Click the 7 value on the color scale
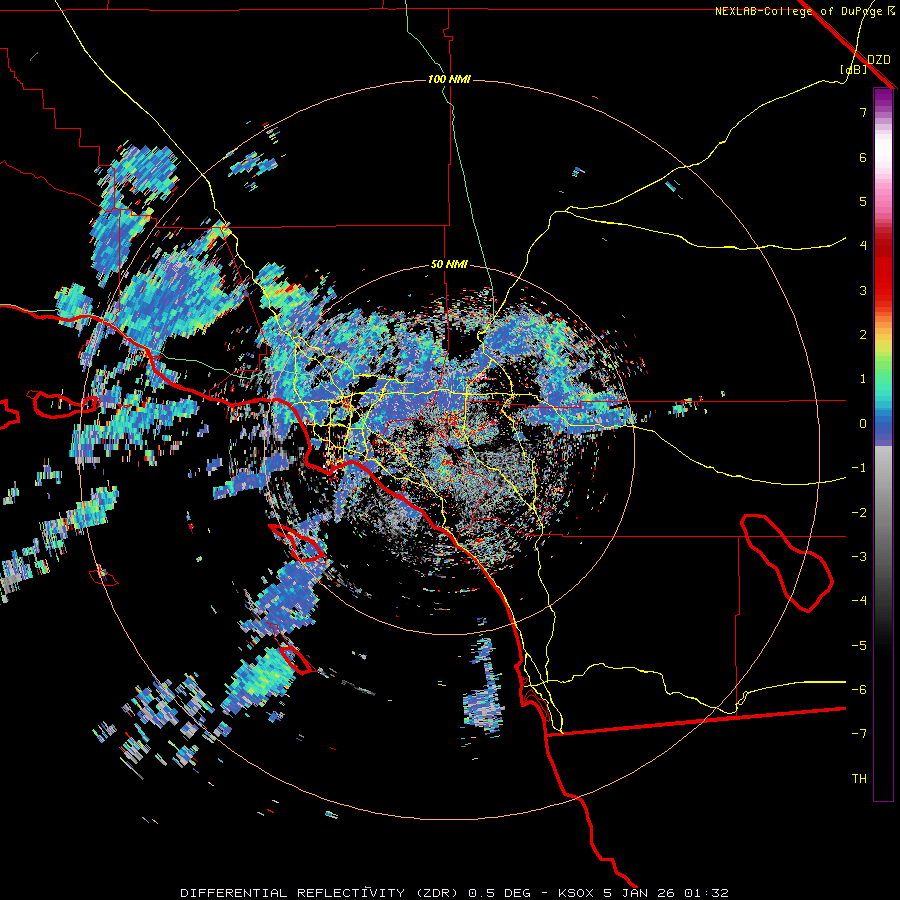 pos(863,112)
